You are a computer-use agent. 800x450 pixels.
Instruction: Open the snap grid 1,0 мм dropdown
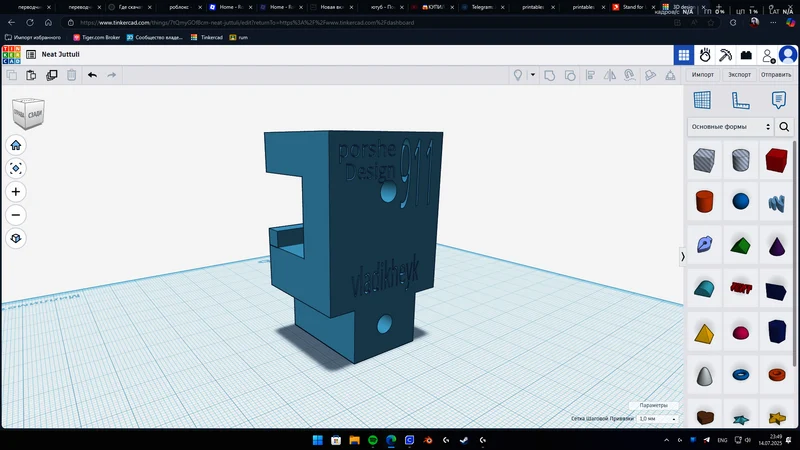[658, 419]
